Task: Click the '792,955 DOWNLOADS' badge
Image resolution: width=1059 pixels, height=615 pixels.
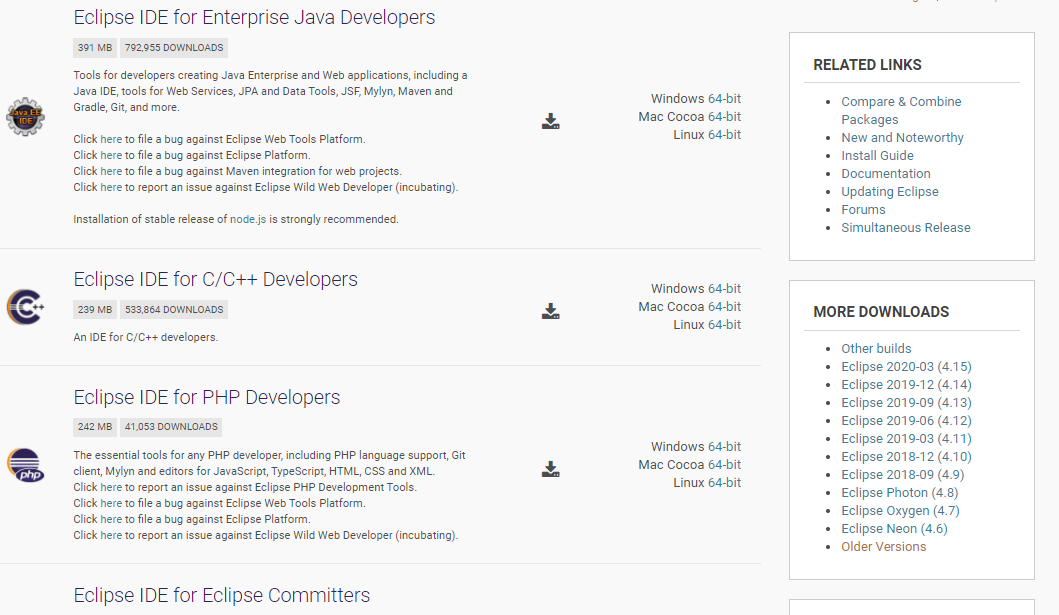Action: tap(174, 48)
